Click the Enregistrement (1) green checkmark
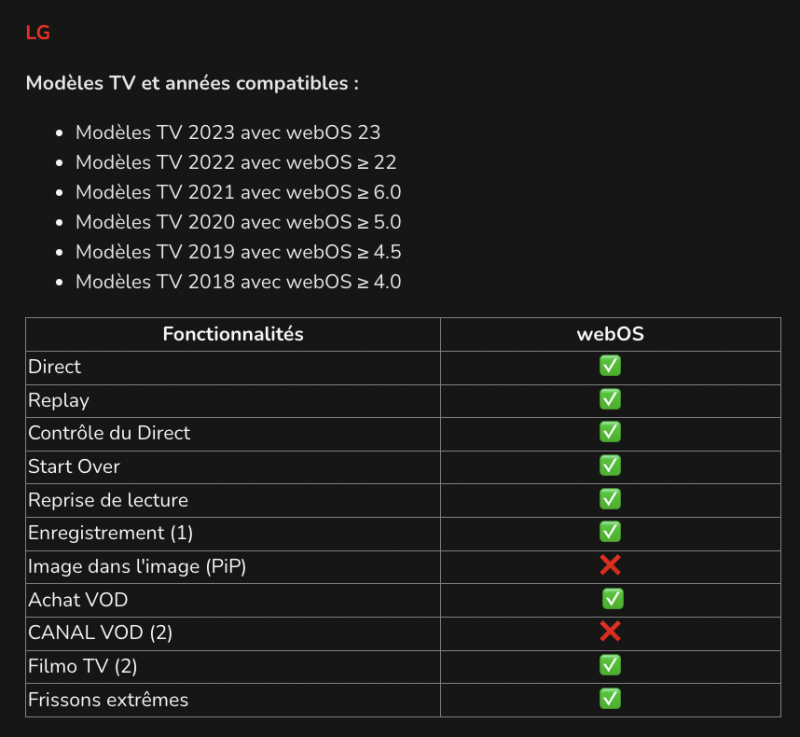The height and width of the screenshot is (737, 800). [x=610, y=532]
